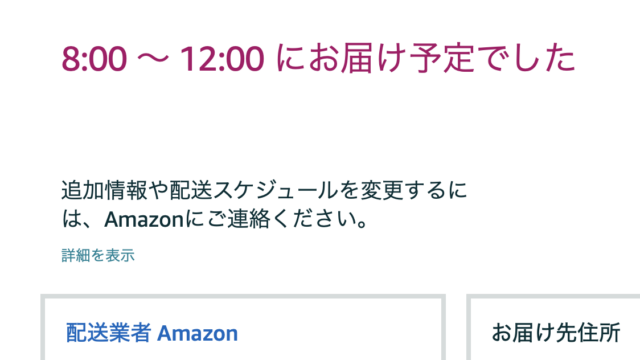Image resolution: width=640 pixels, height=360 pixels.
Task: Click the 8:00 start time in heading
Action: tap(94, 59)
